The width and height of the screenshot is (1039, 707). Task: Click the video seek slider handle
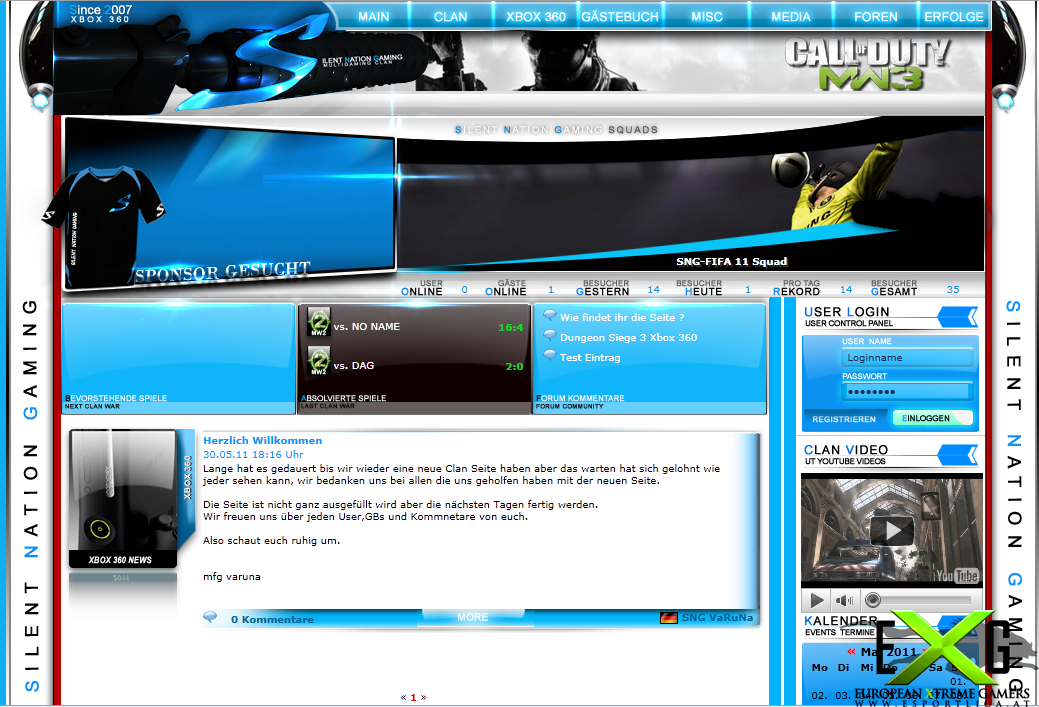pos(873,600)
